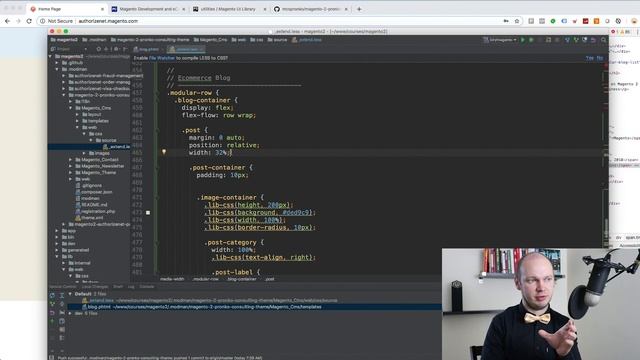
Task: Click the browser address bar URL
Action: (x=108, y=21)
